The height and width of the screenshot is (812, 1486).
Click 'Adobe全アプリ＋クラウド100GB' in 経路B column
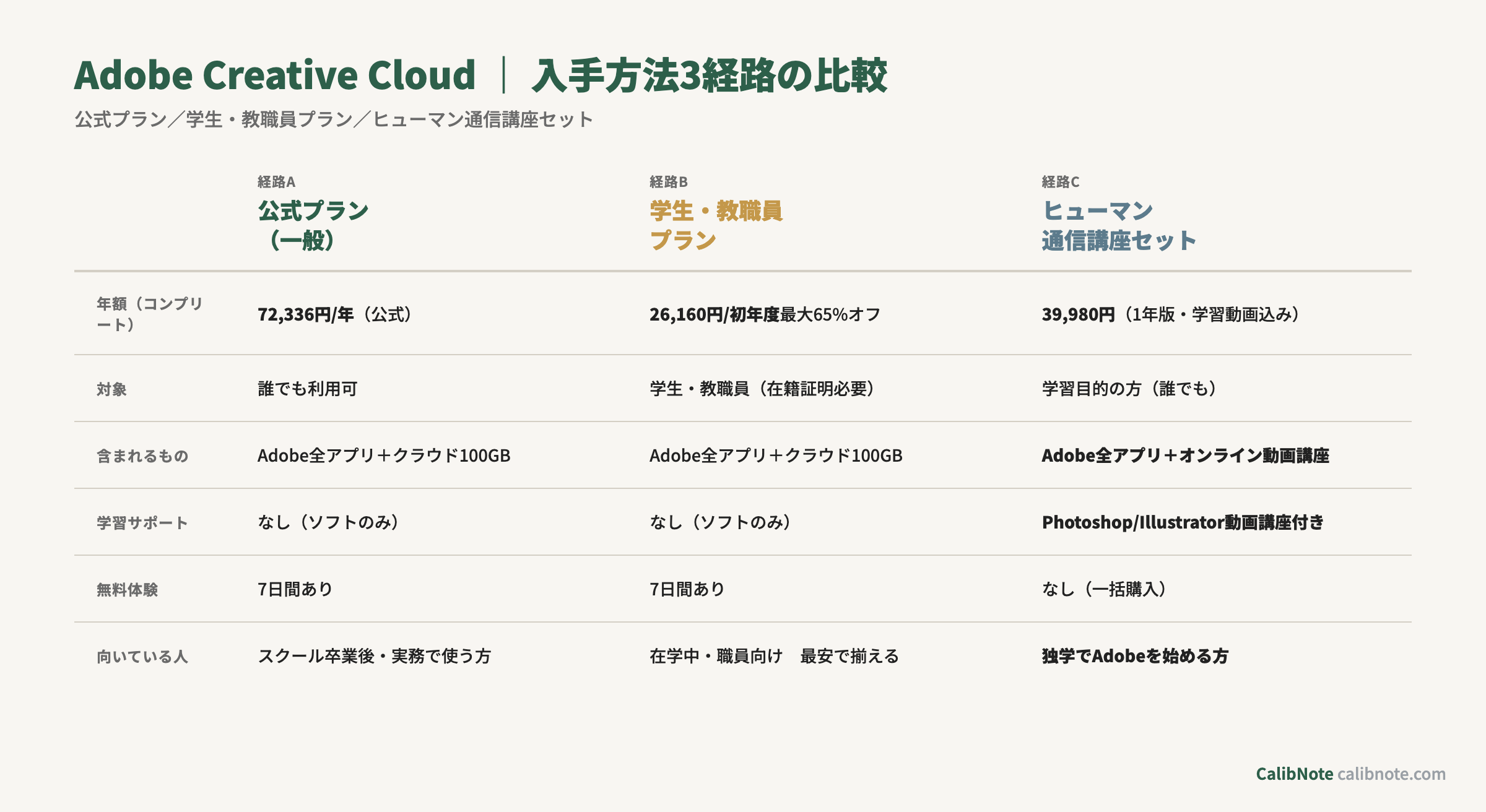[776, 456]
